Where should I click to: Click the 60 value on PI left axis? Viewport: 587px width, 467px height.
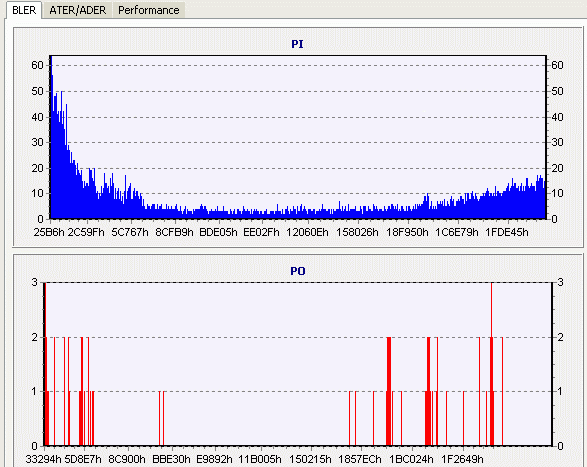click(37, 65)
